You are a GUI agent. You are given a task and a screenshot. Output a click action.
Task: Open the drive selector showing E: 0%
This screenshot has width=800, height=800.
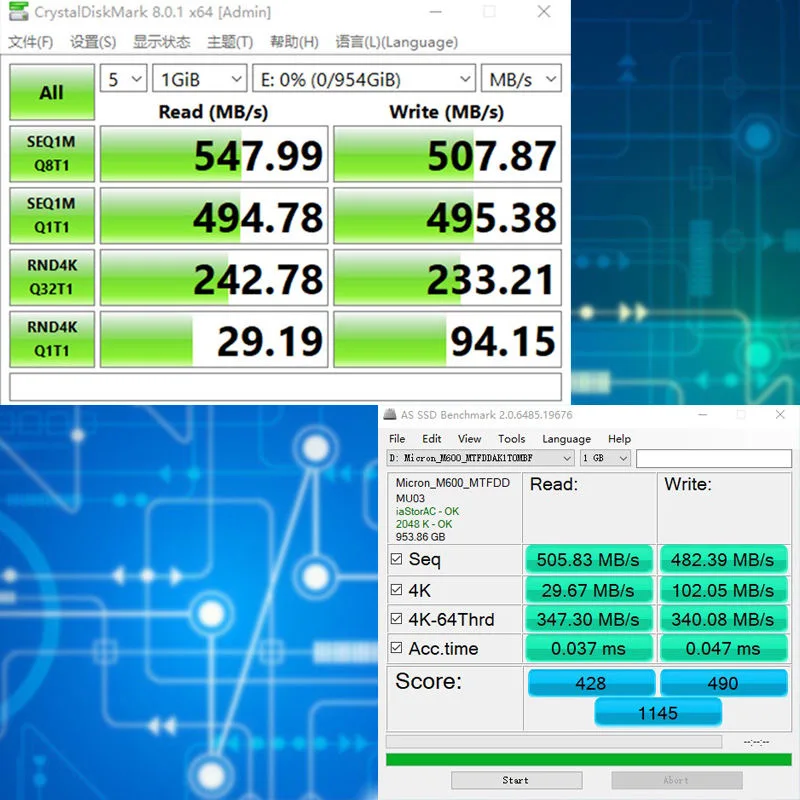pos(362,78)
